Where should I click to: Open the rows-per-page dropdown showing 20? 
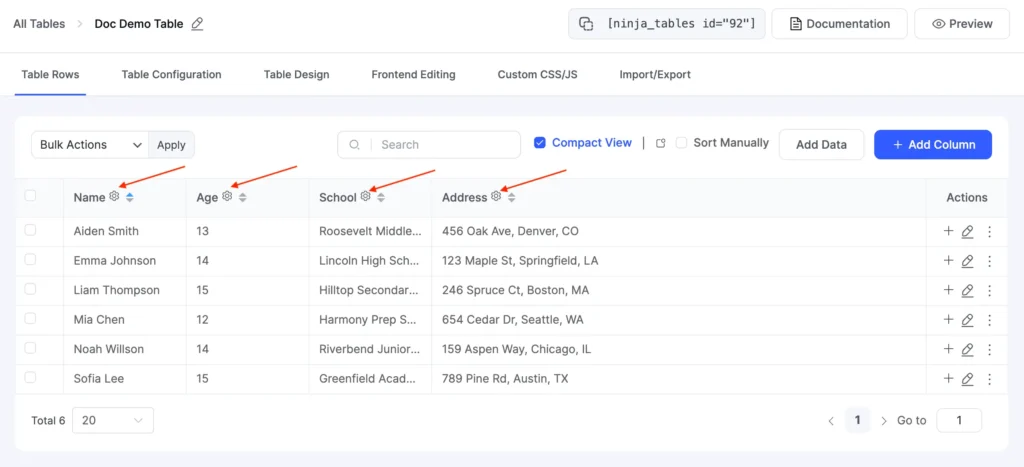click(x=113, y=421)
